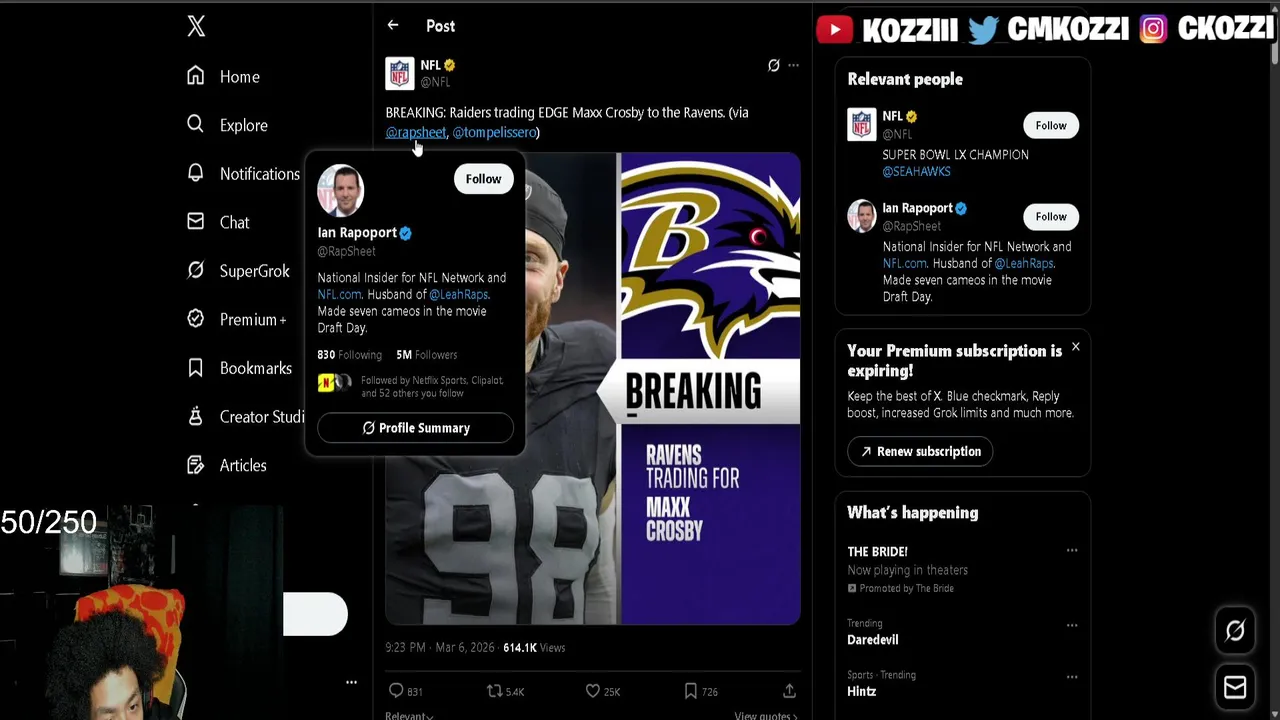Viewport: 1280px width, 720px height.
Task: Click the 614.1K Views count
Action: (534, 648)
